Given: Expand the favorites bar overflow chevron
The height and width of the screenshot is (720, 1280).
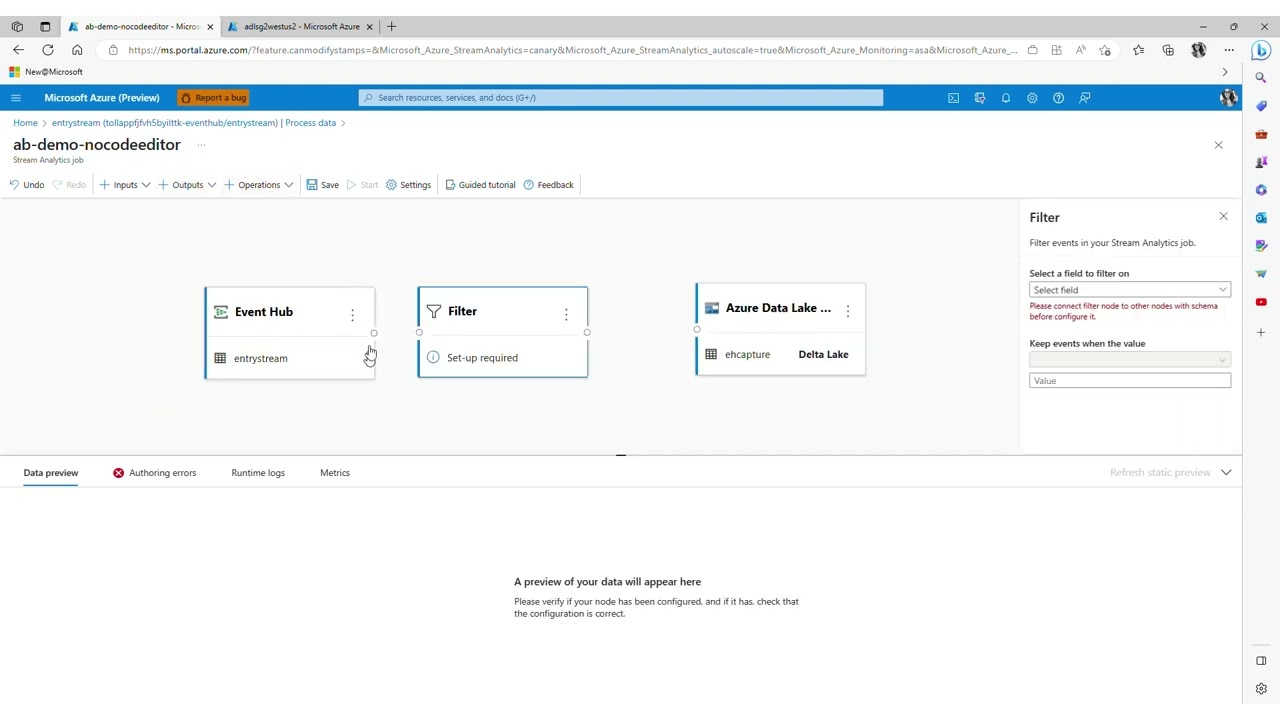Looking at the screenshot, I should (x=1225, y=72).
